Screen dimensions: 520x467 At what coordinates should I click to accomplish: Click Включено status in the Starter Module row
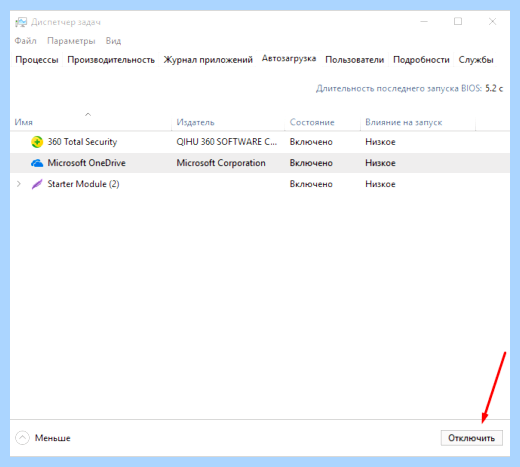pos(311,184)
